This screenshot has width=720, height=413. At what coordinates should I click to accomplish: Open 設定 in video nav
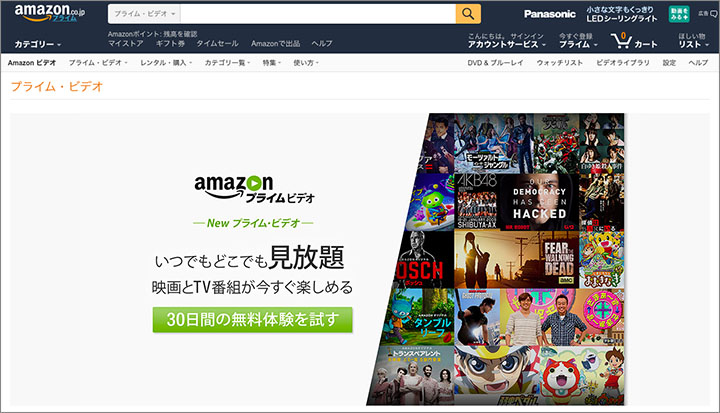pyautogui.click(x=669, y=62)
